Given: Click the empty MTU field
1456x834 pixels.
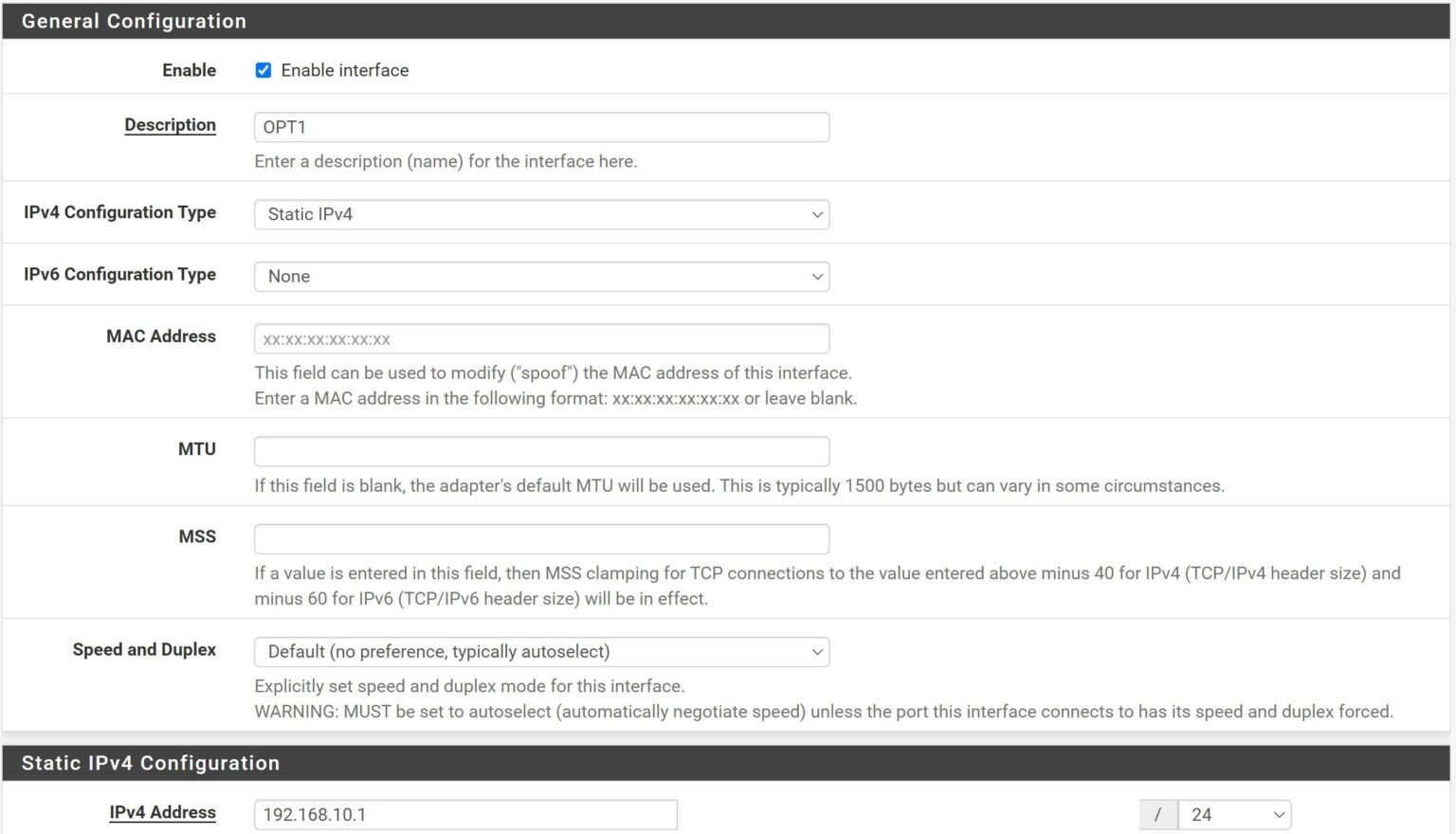Looking at the screenshot, I should click(x=540, y=451).
